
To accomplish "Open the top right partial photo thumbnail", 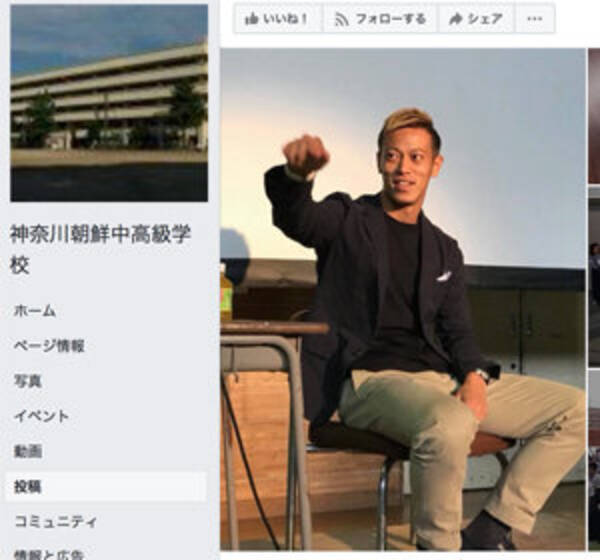I will [x=594, y=116].
